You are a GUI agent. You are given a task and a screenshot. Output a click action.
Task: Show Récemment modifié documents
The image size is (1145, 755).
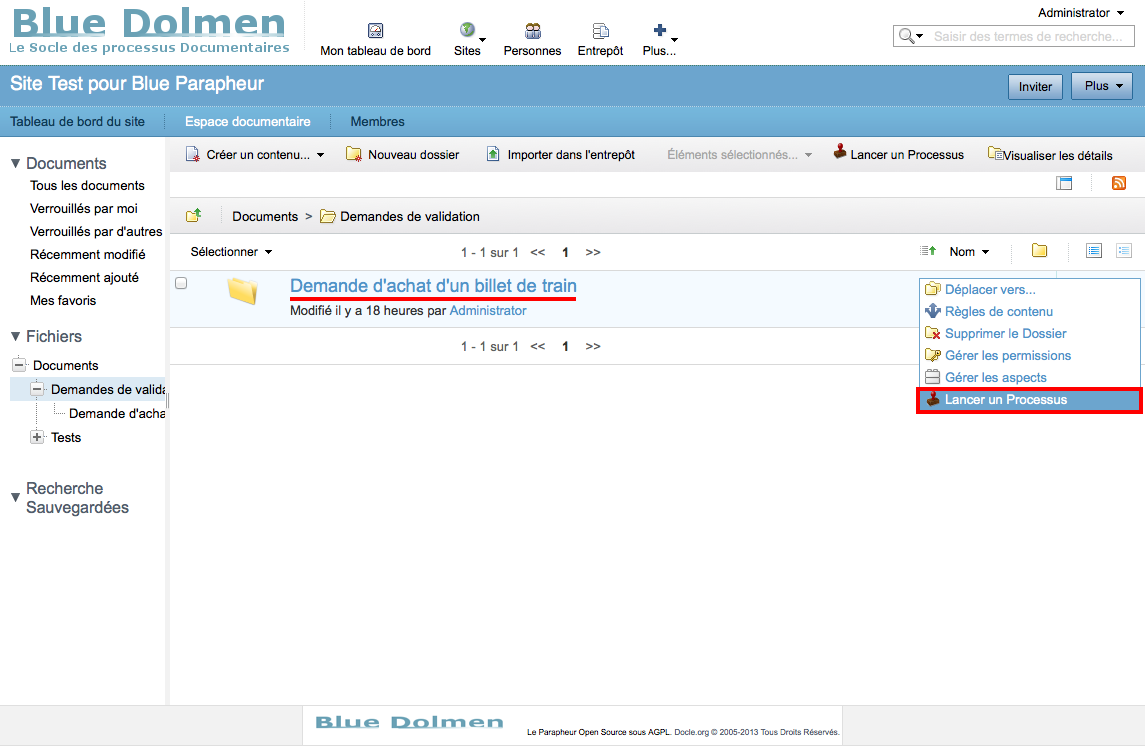[x=88, y=255]
